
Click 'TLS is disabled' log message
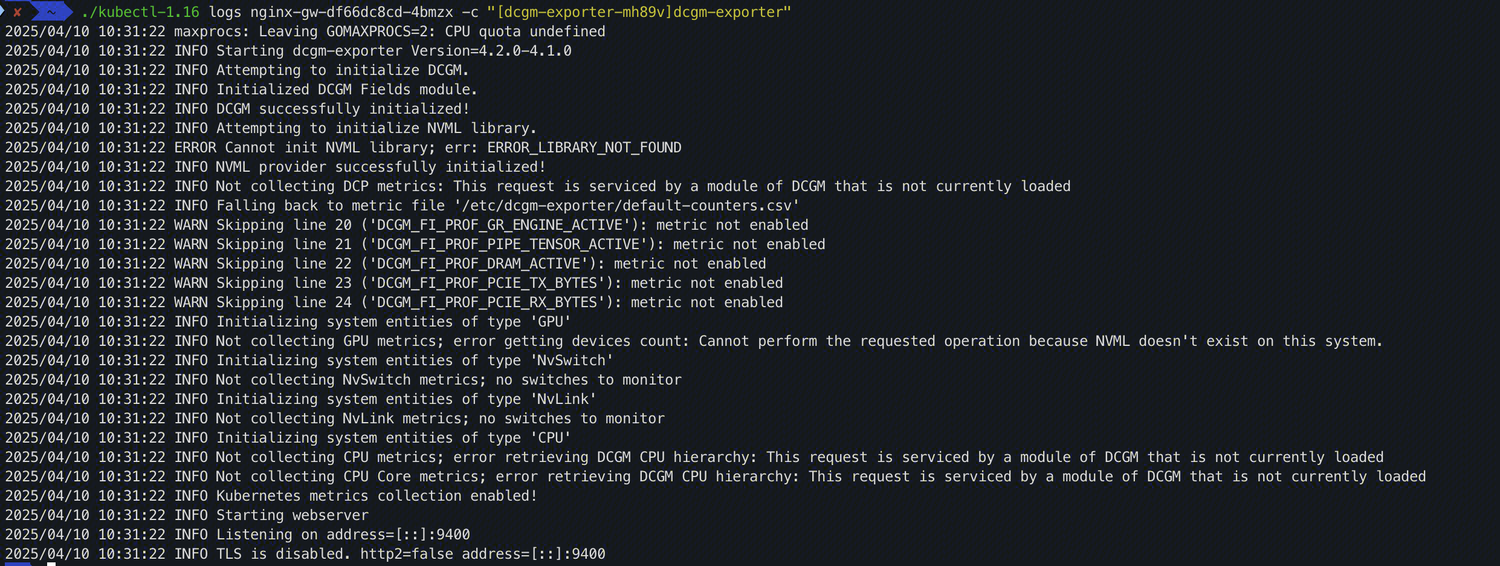click(x=280, y=554)
